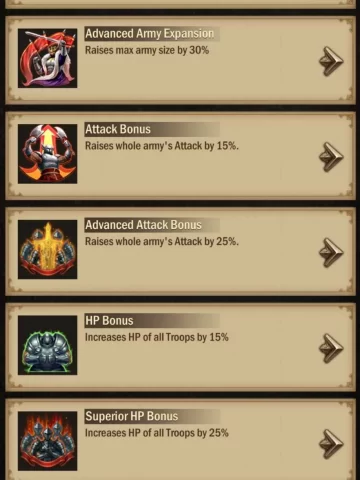
Task: Open the Advanced Attack Bonus arrow
Action: [331, 253]
